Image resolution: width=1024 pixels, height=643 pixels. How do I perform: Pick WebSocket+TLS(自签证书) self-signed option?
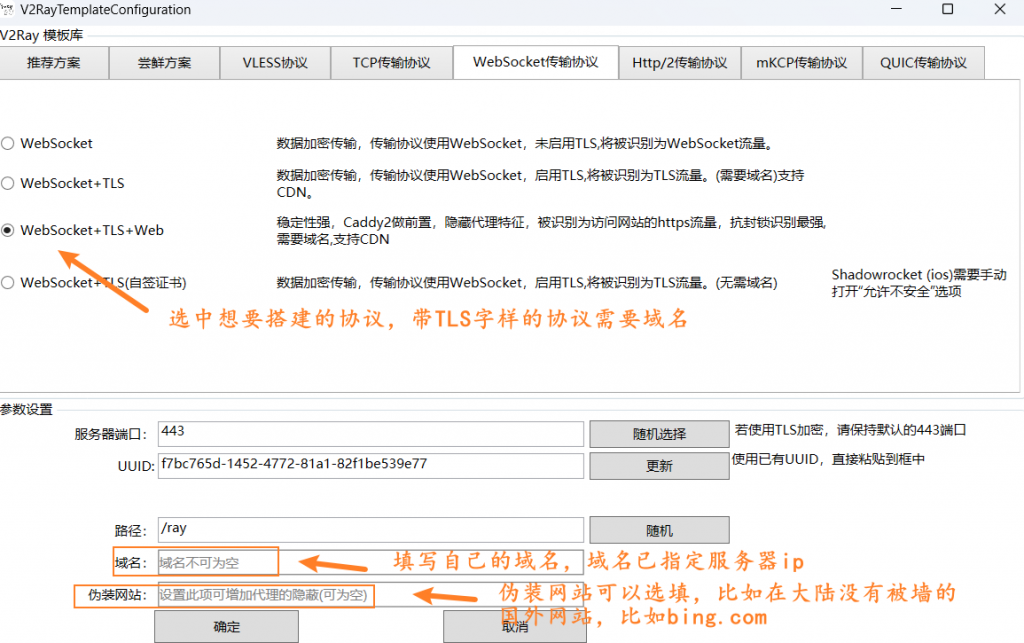click(8, 283)
